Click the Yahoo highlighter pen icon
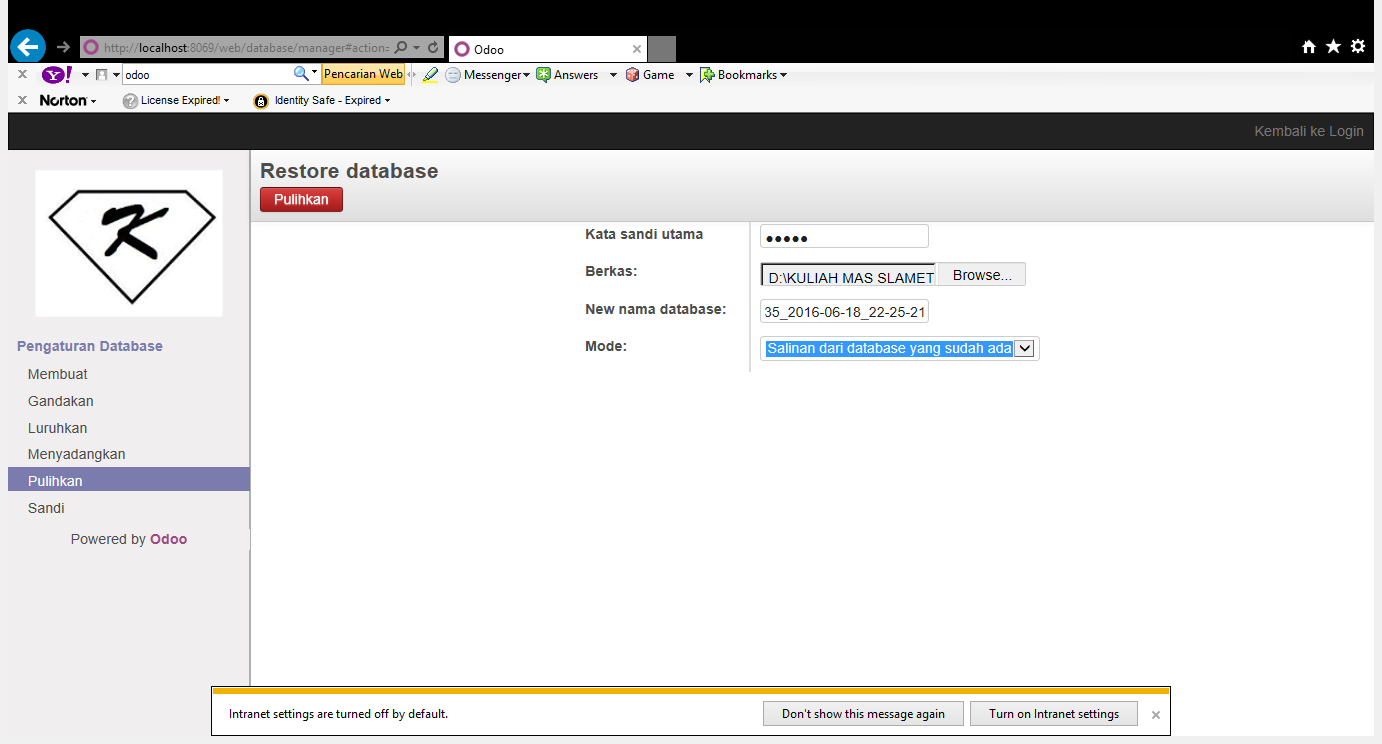Image resolution: width=1382 pixels, height=744 pixels. 430,75
